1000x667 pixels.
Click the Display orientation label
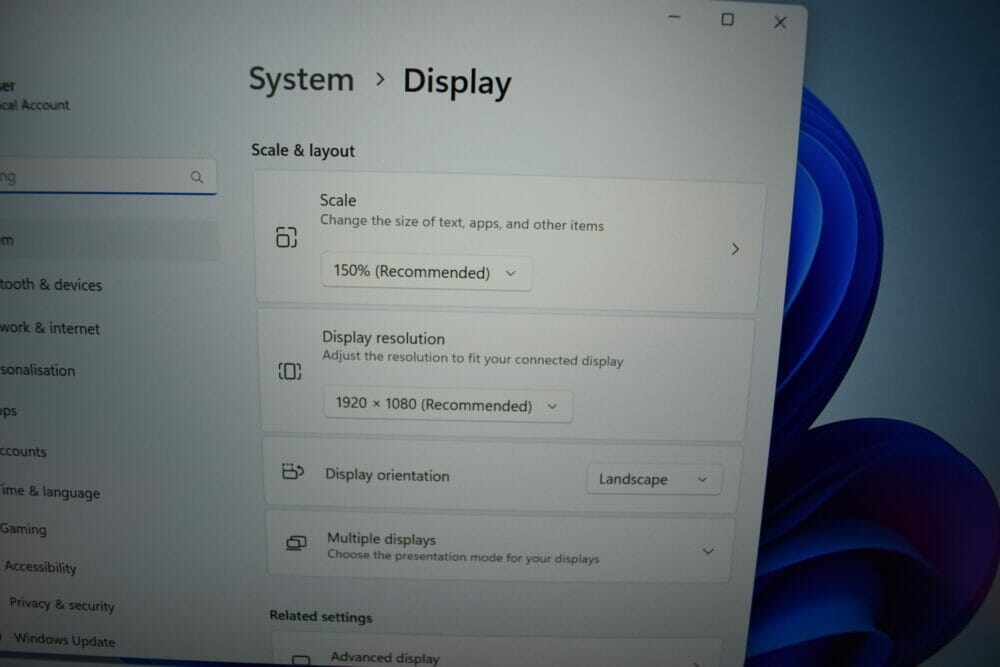click(x=387, y=475)
